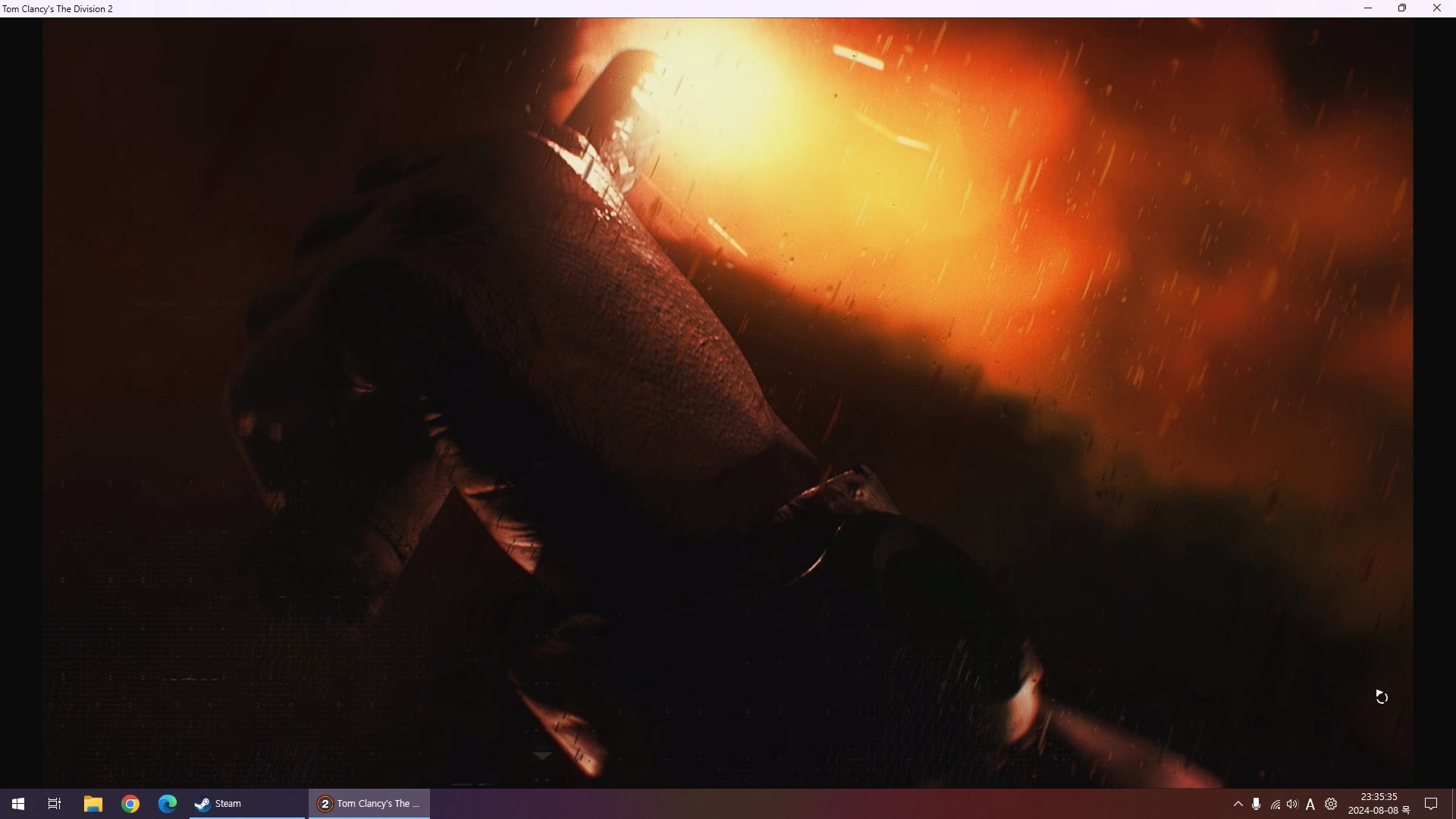The width and height of the screenshot is (1456, 819).
Task: Expand the hidden system tray icons
Action: [x=1238, y=804]
